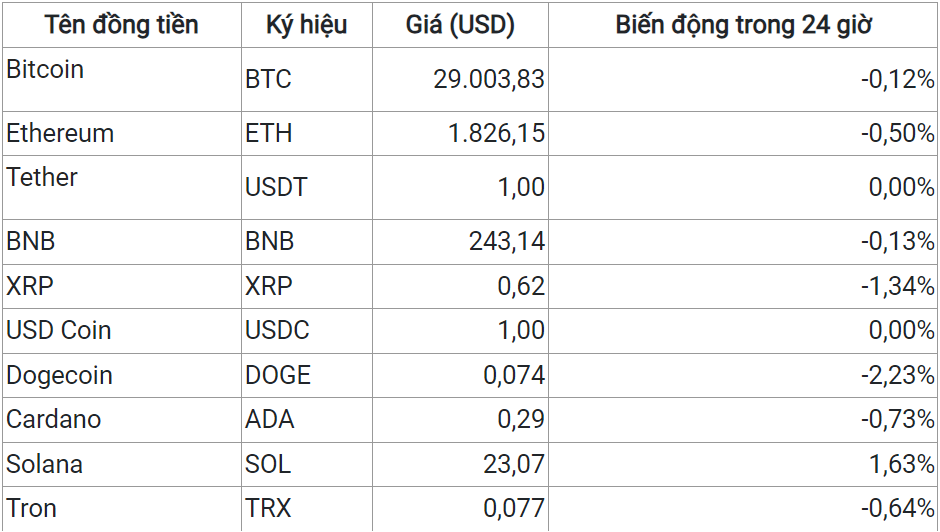Click Solana change 1,63%
The height and width of the screenshot is (532, 940).
coord(901,464)
